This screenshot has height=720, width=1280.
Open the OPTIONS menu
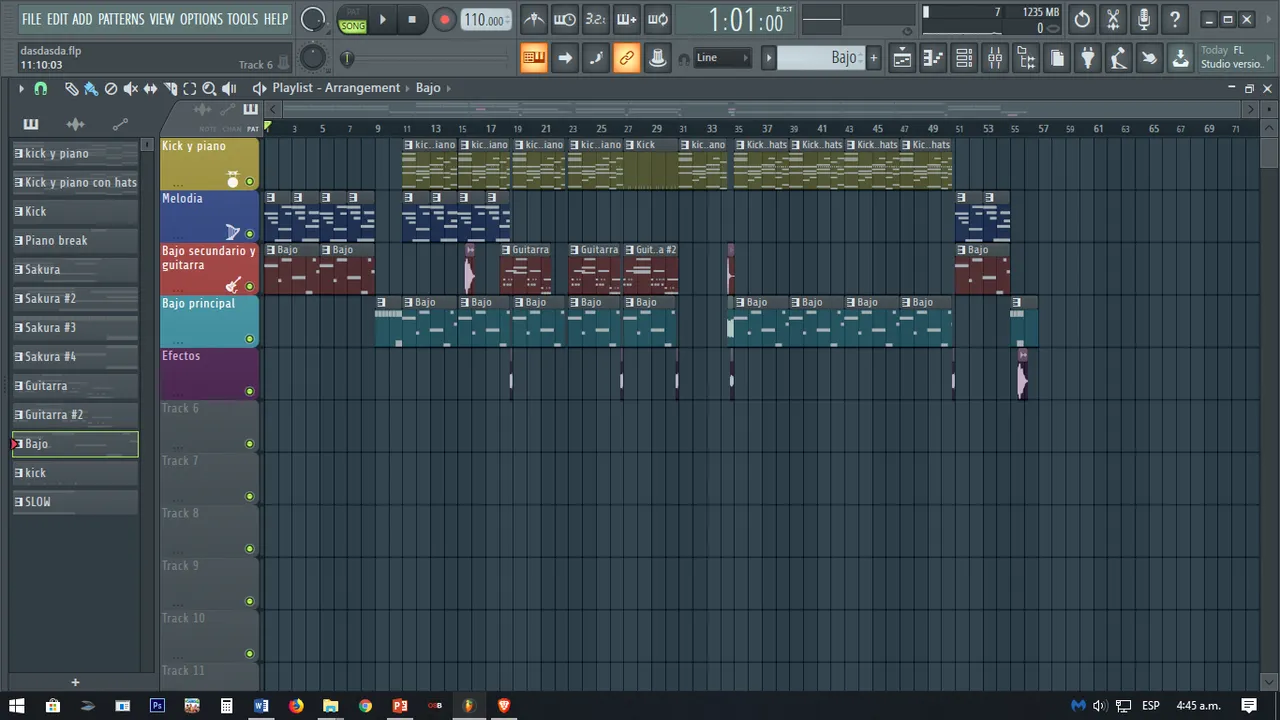201,19
